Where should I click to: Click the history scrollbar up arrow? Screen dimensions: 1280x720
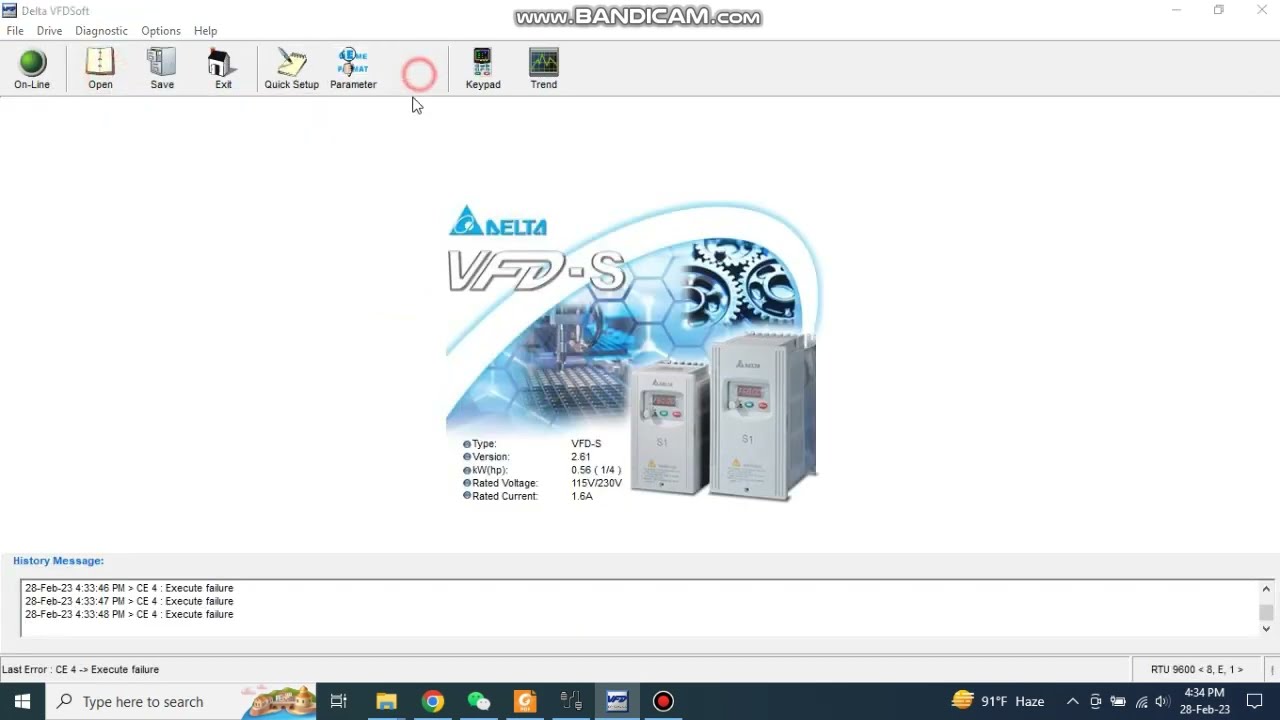(1266, 589)
